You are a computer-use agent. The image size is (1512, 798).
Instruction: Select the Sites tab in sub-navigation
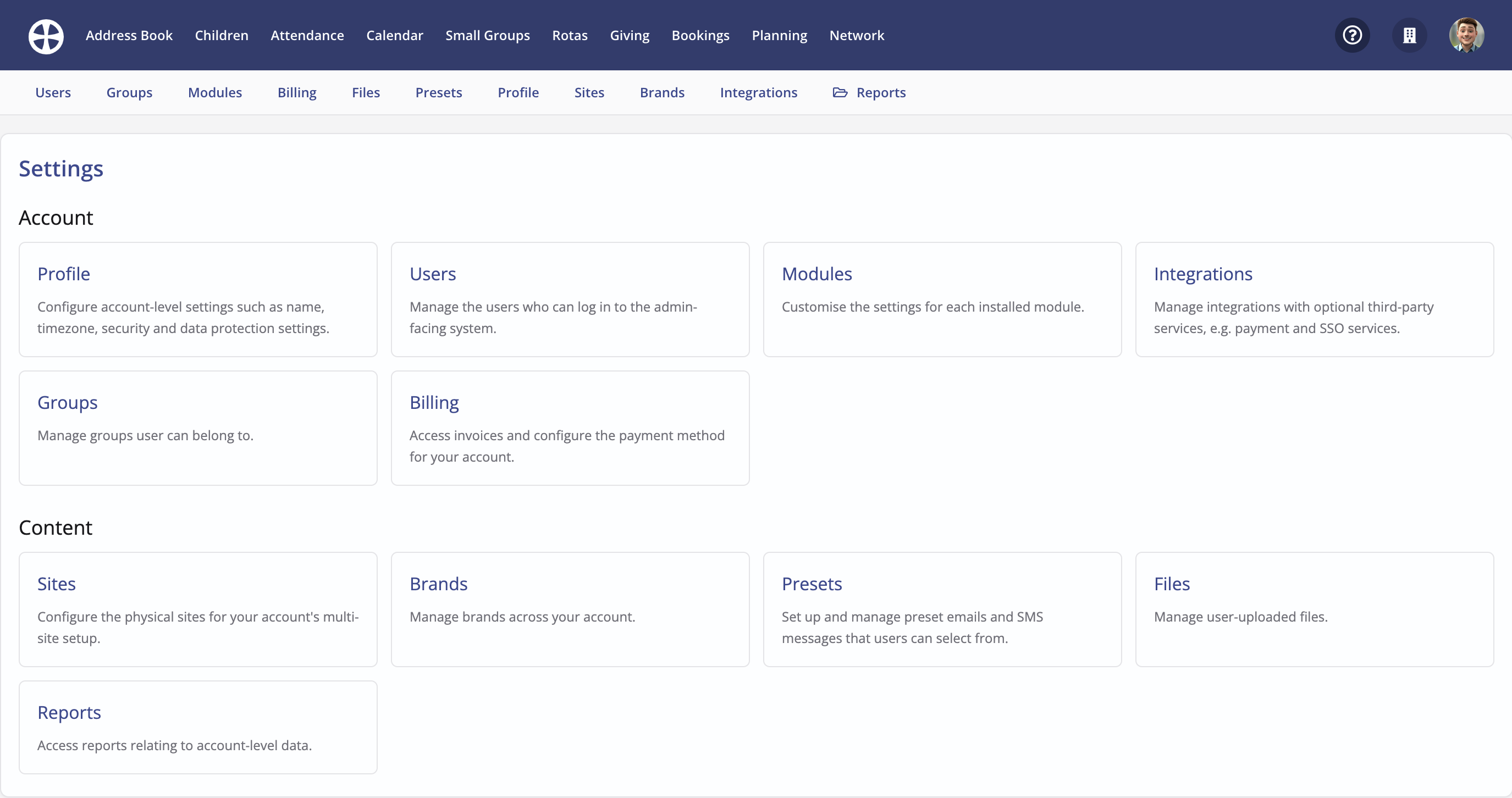(x=589, y=93)
